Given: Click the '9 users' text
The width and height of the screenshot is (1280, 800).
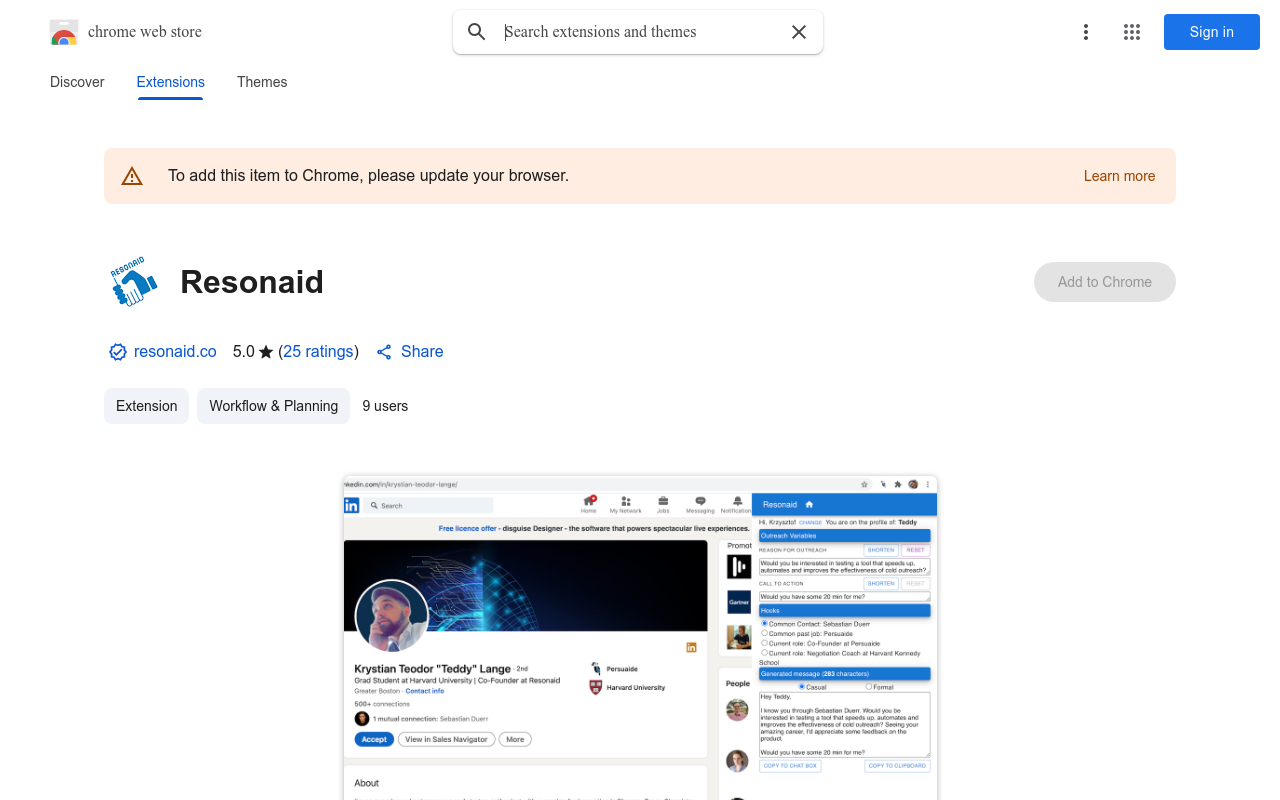Looking at the screenshot, I should 385,406.
